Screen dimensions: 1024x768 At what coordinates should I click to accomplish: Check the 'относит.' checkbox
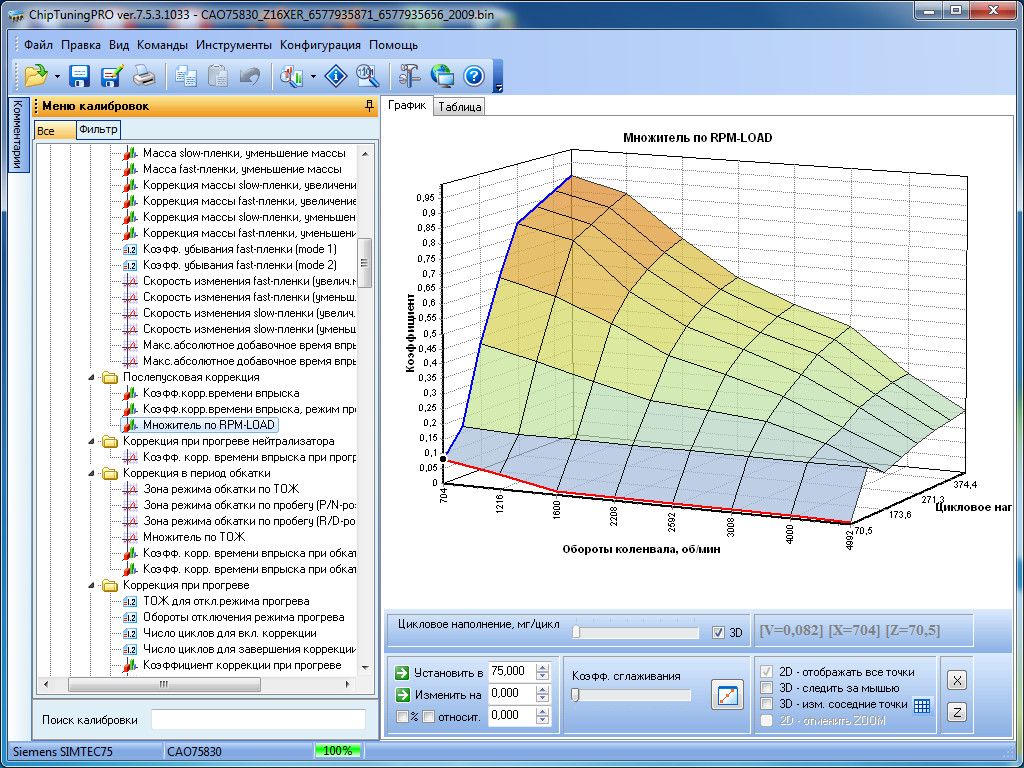428,716
